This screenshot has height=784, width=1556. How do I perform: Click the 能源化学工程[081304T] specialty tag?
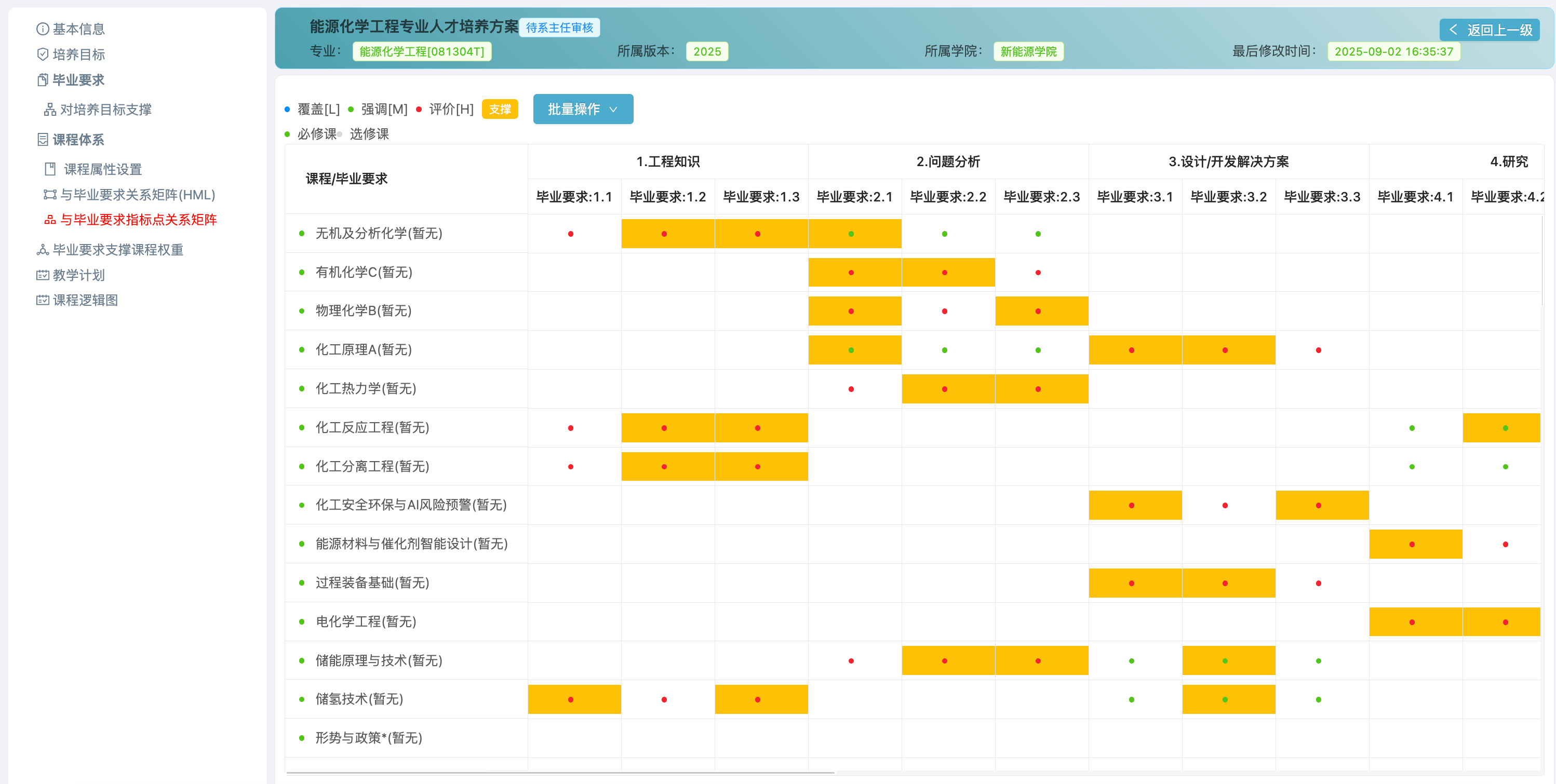422,51
